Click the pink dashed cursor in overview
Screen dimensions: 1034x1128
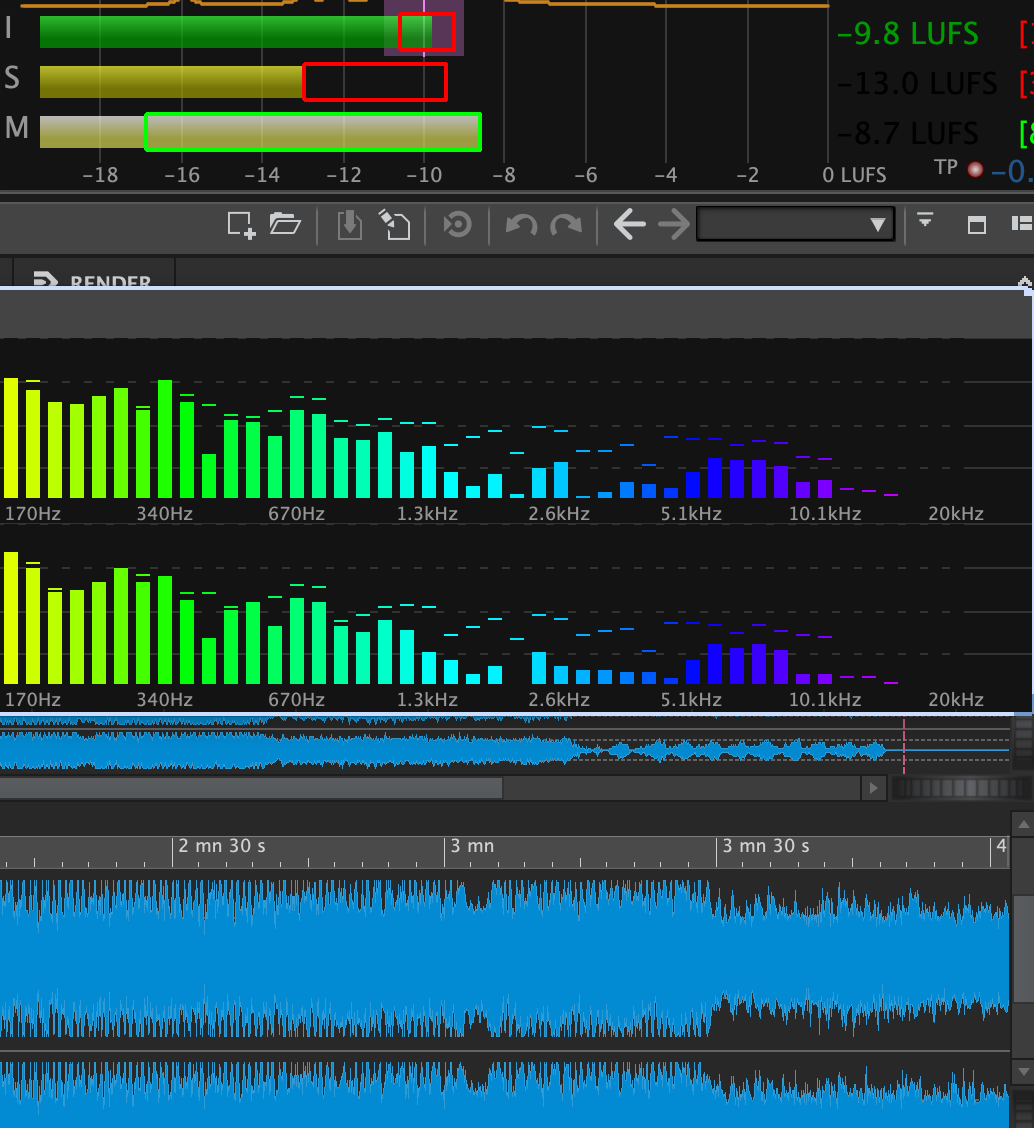904,744
